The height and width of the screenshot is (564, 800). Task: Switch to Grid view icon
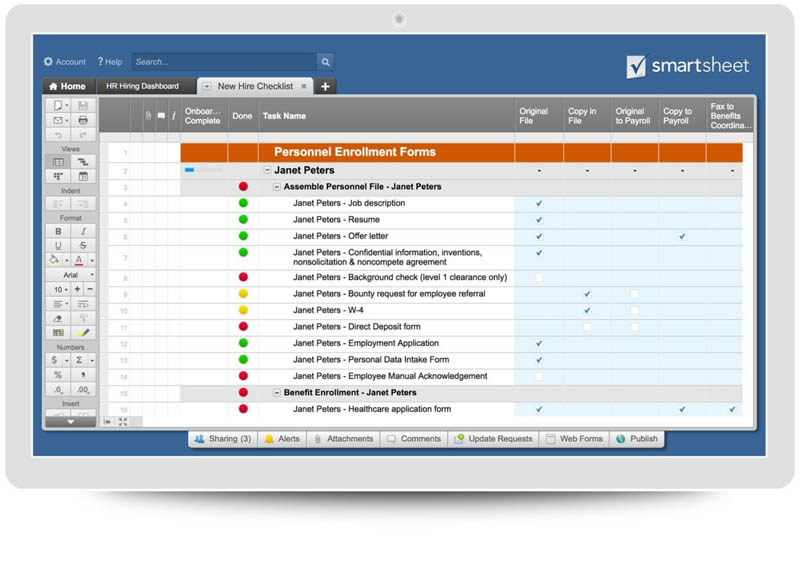(58, 162)
